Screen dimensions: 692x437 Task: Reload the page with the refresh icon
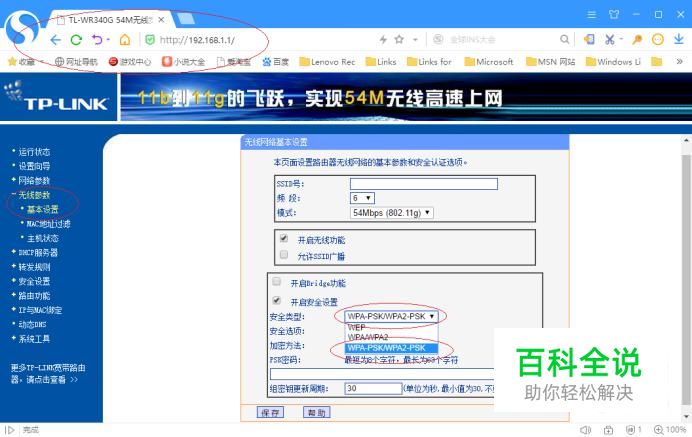coord(76,40)
